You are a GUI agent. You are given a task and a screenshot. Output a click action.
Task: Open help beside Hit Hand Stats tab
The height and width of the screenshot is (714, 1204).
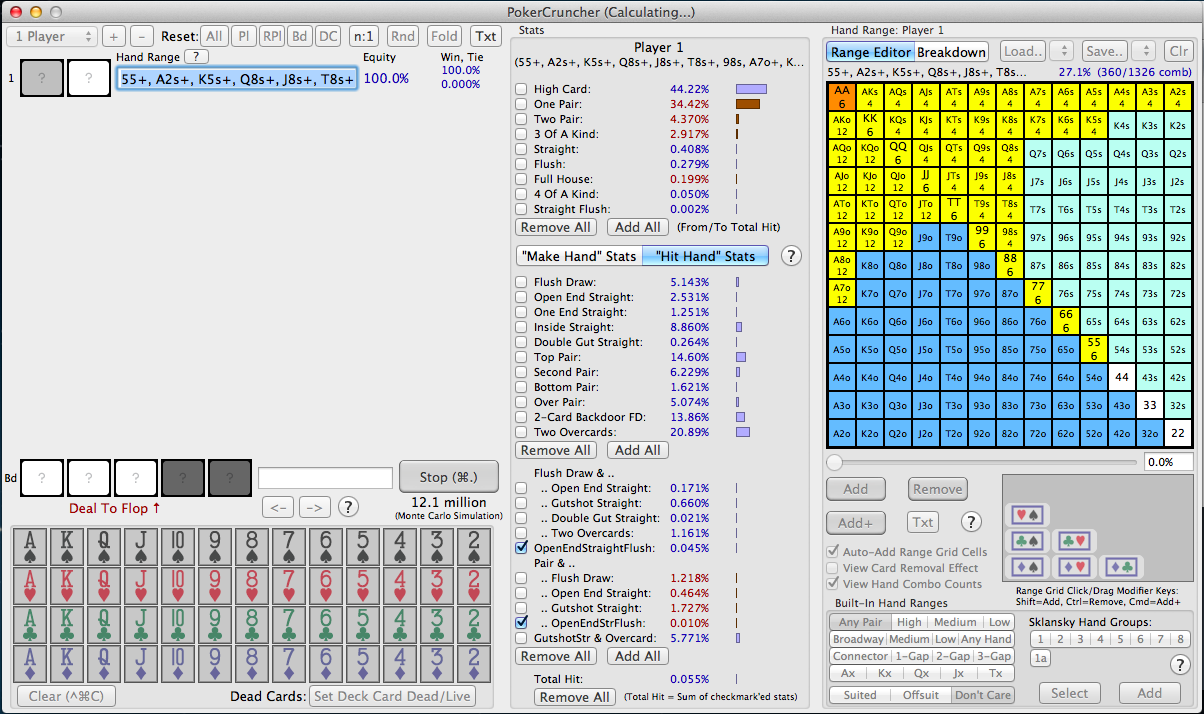(791, 256)
